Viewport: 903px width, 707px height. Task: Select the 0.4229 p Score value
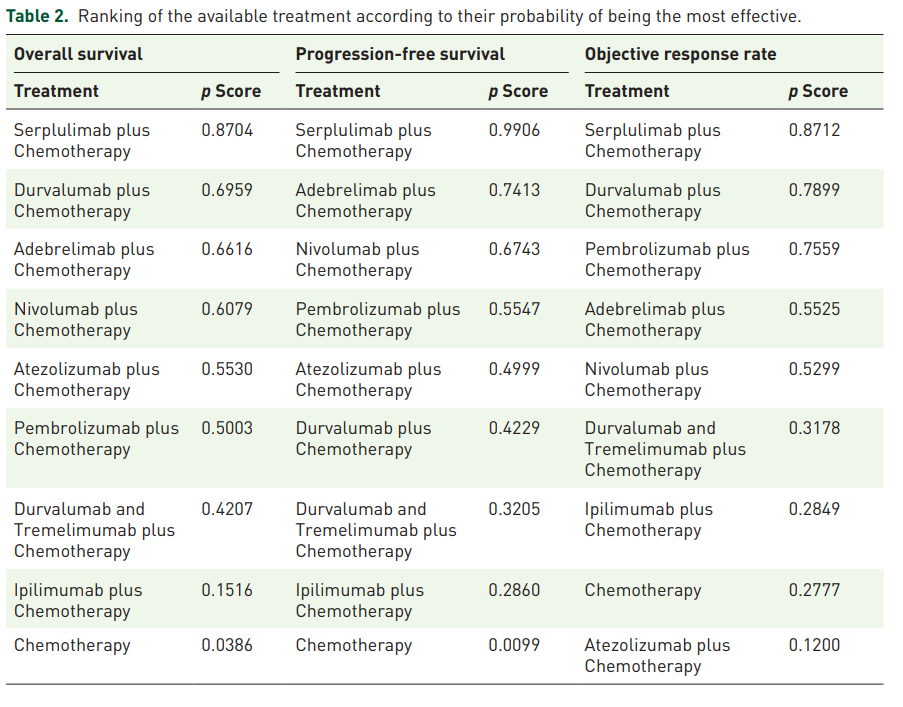[x=514, y=428]
